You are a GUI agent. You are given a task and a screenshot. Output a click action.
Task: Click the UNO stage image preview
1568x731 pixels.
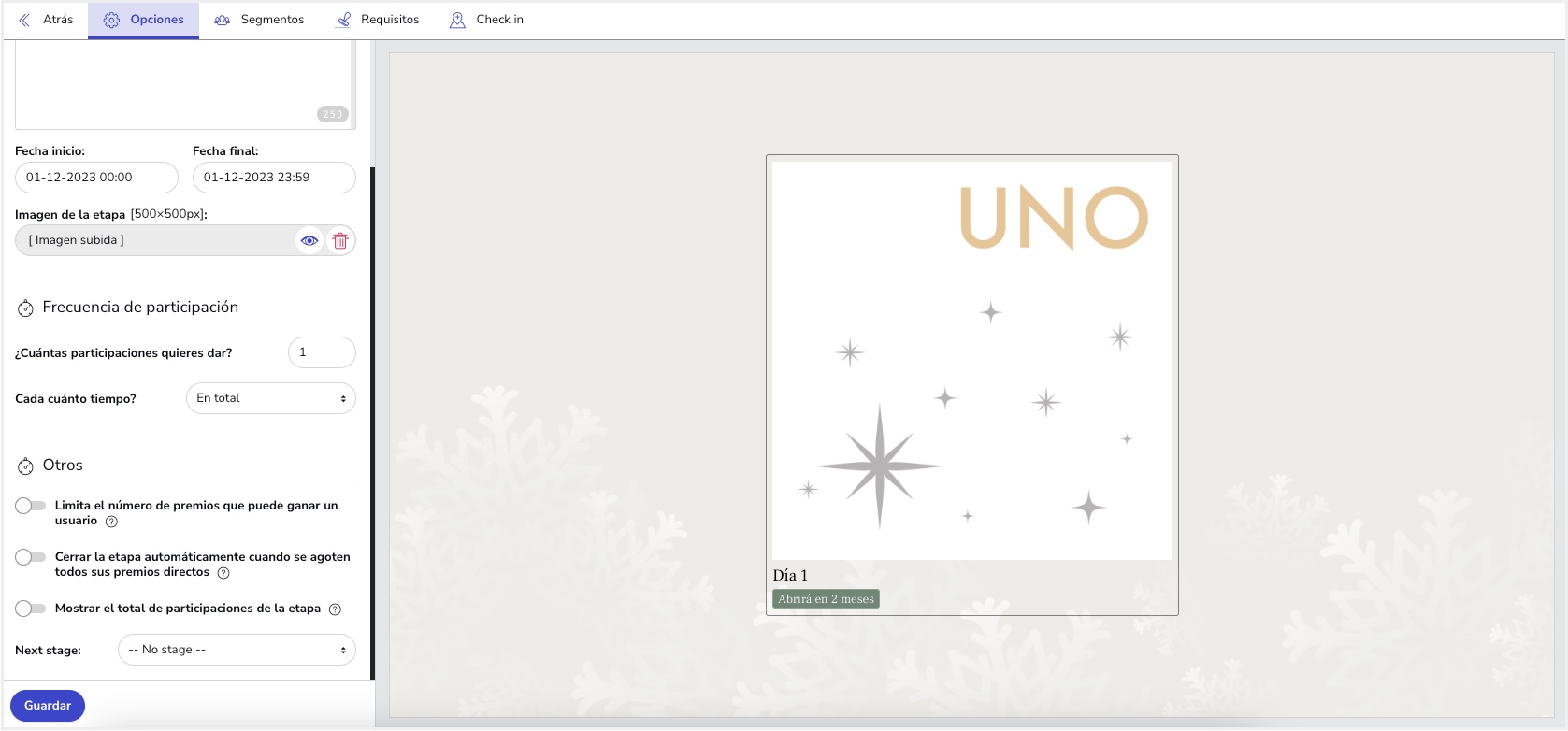coord(971,361)
